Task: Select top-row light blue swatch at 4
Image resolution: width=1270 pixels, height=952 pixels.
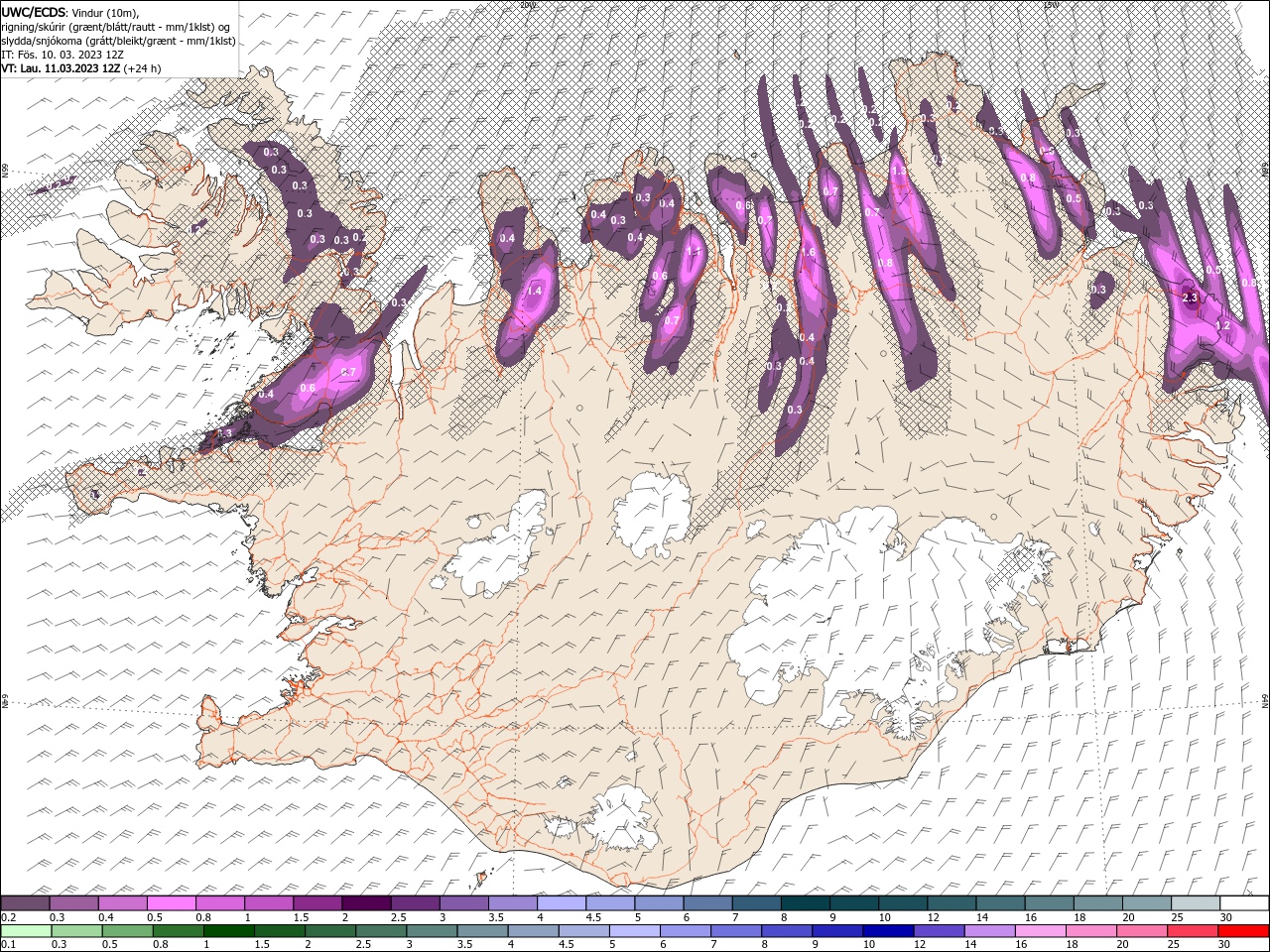Action: pos(562,903)
